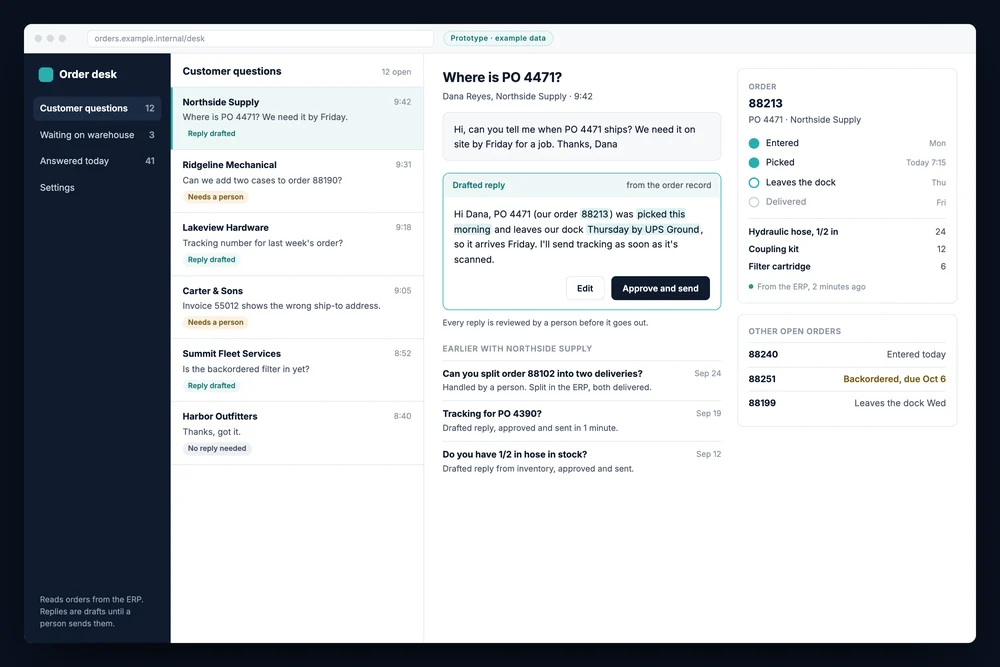Click Dana's original message bubble
Screen dimensions: 1000x667
point(582,136)
